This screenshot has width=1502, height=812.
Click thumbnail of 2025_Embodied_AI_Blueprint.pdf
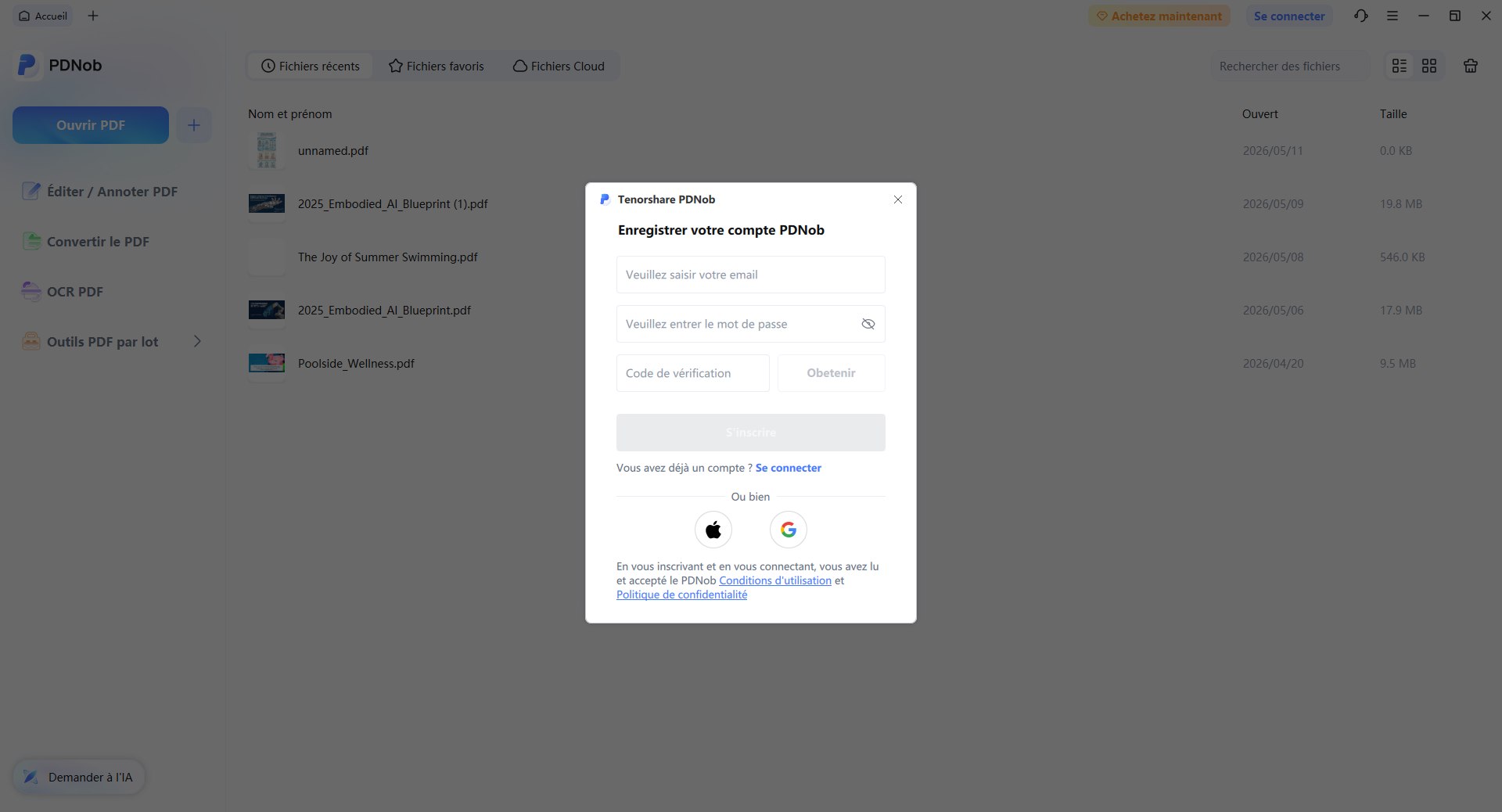tap(267, 310)
